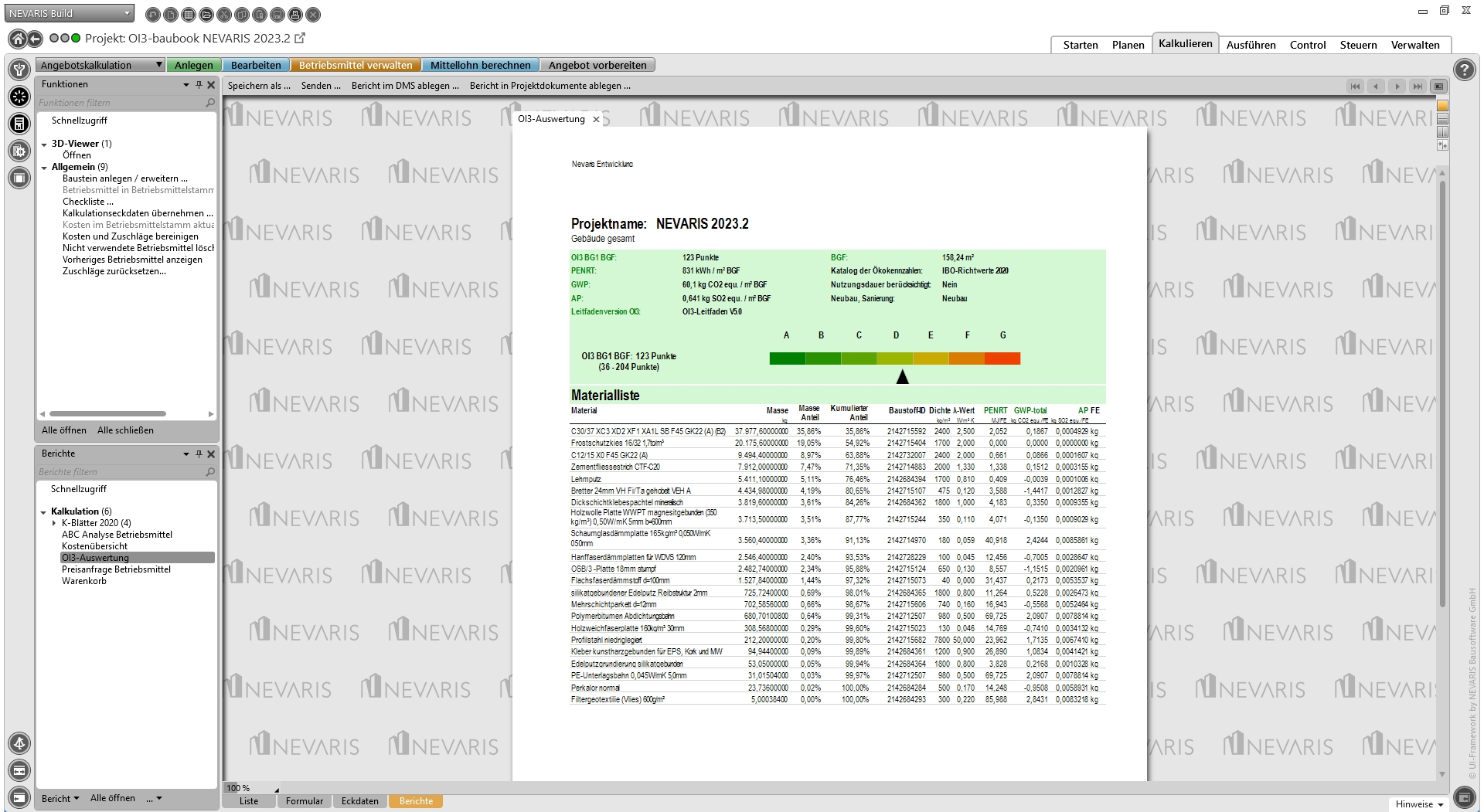The width and height of the screenshot is (1484, 812).
Task: Click the open folder icon
Action: coord(206,15)
